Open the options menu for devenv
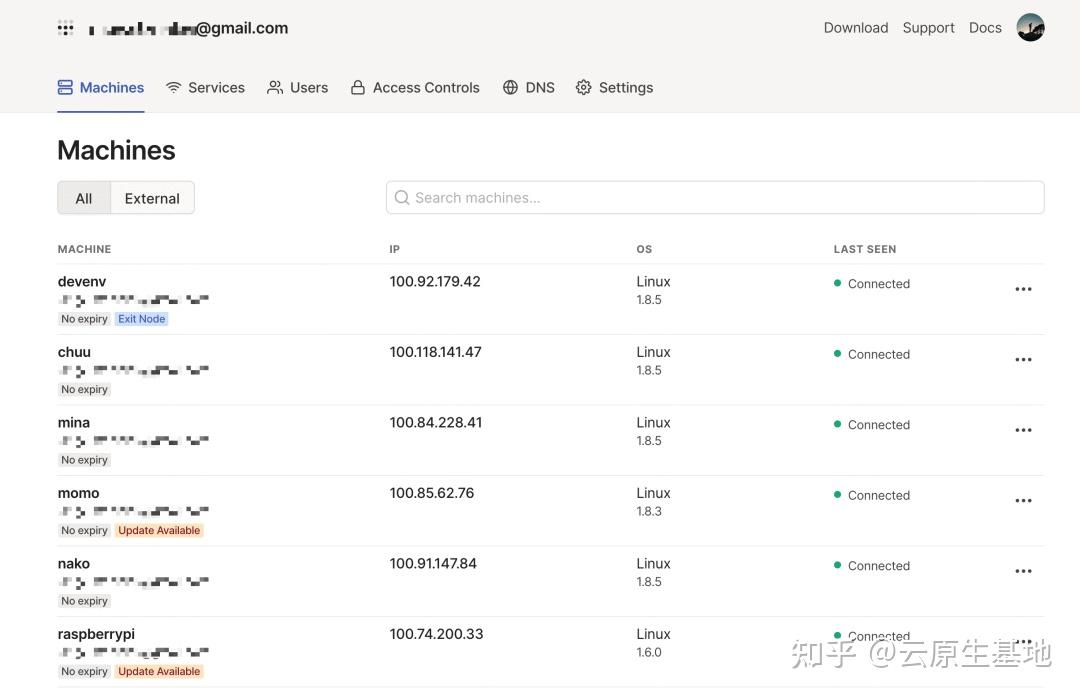Viewport: 1080px width, 698px height. 1023,289
